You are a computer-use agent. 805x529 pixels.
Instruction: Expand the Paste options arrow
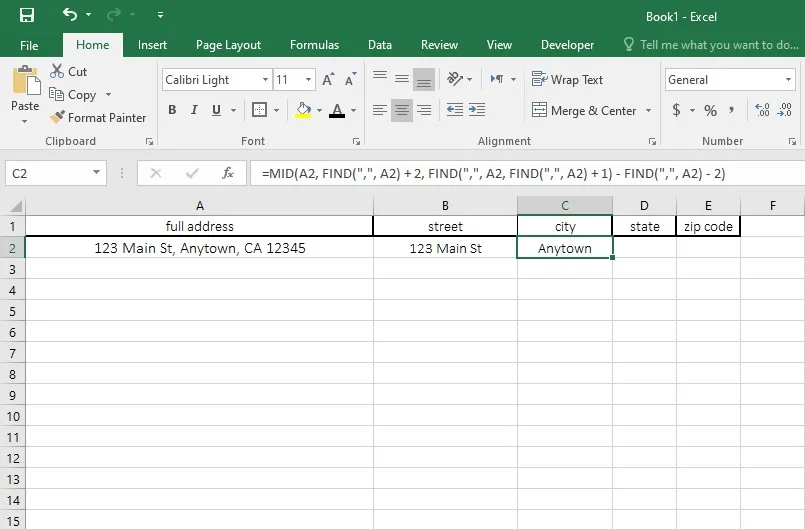25,122
